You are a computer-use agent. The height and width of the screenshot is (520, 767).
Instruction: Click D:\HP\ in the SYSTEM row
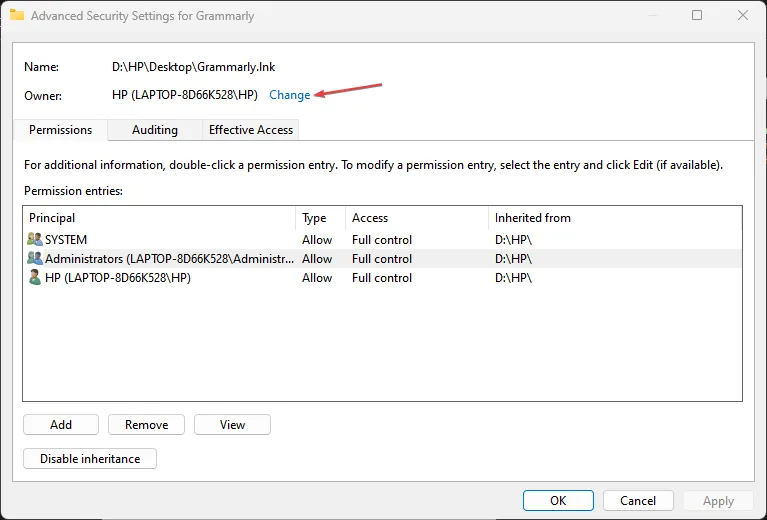(513, 240)
